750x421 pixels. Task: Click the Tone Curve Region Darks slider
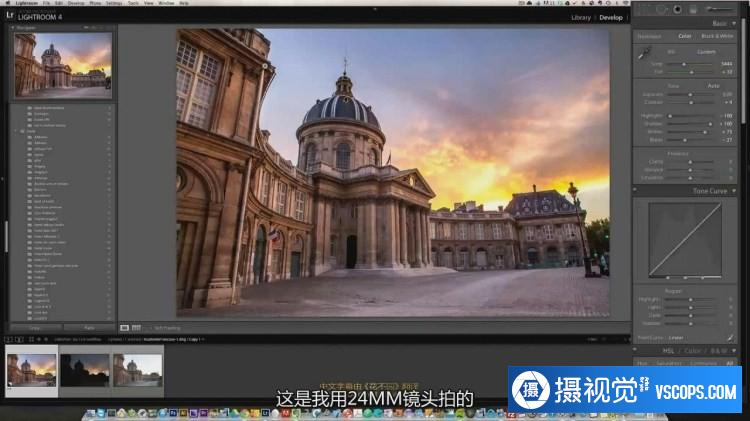tap(690, 315)
